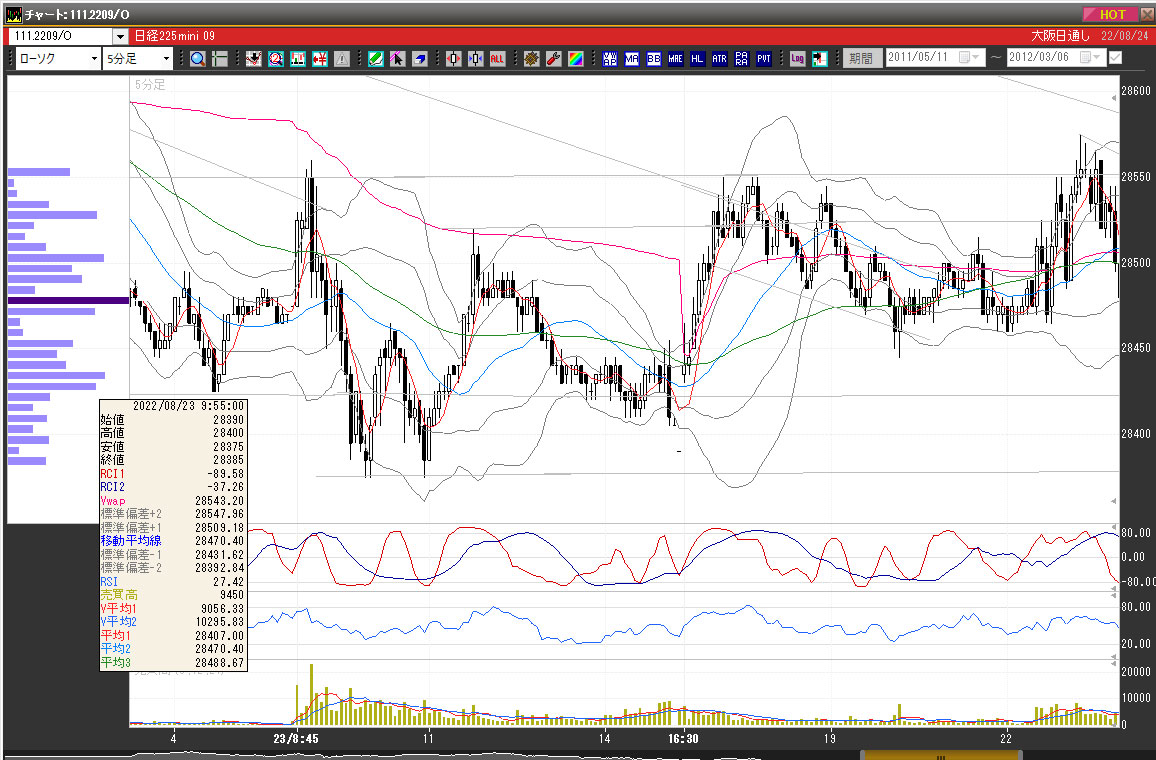Click the magnifying glass zoom icon
The width and height of the screenshot is (1156, 760).
click(198, 59)
